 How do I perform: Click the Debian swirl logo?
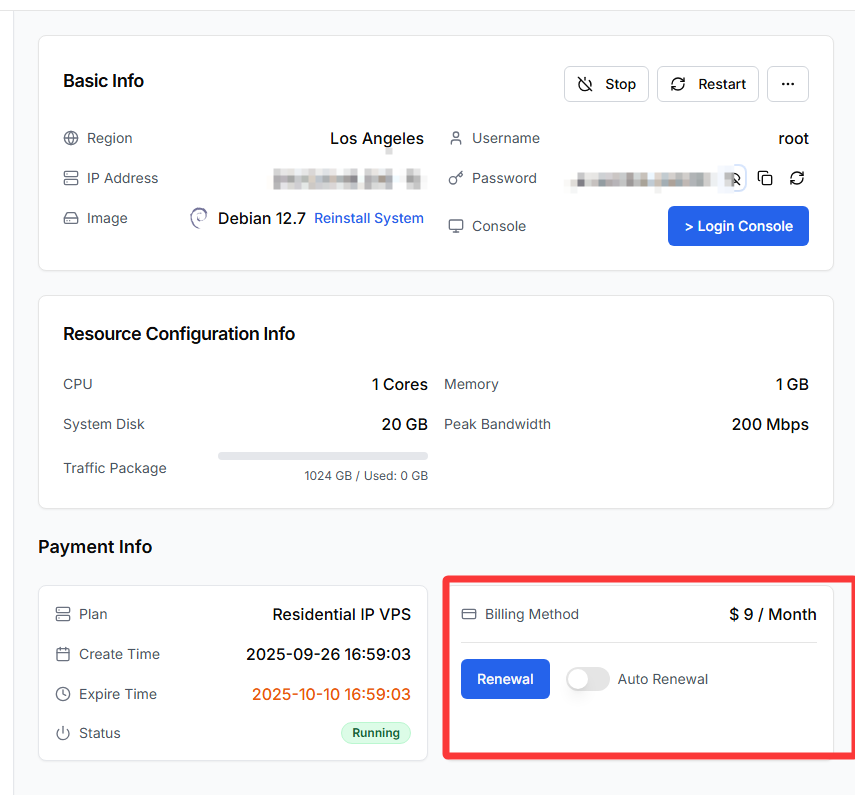pyautogui.click(x=199, y=218)
